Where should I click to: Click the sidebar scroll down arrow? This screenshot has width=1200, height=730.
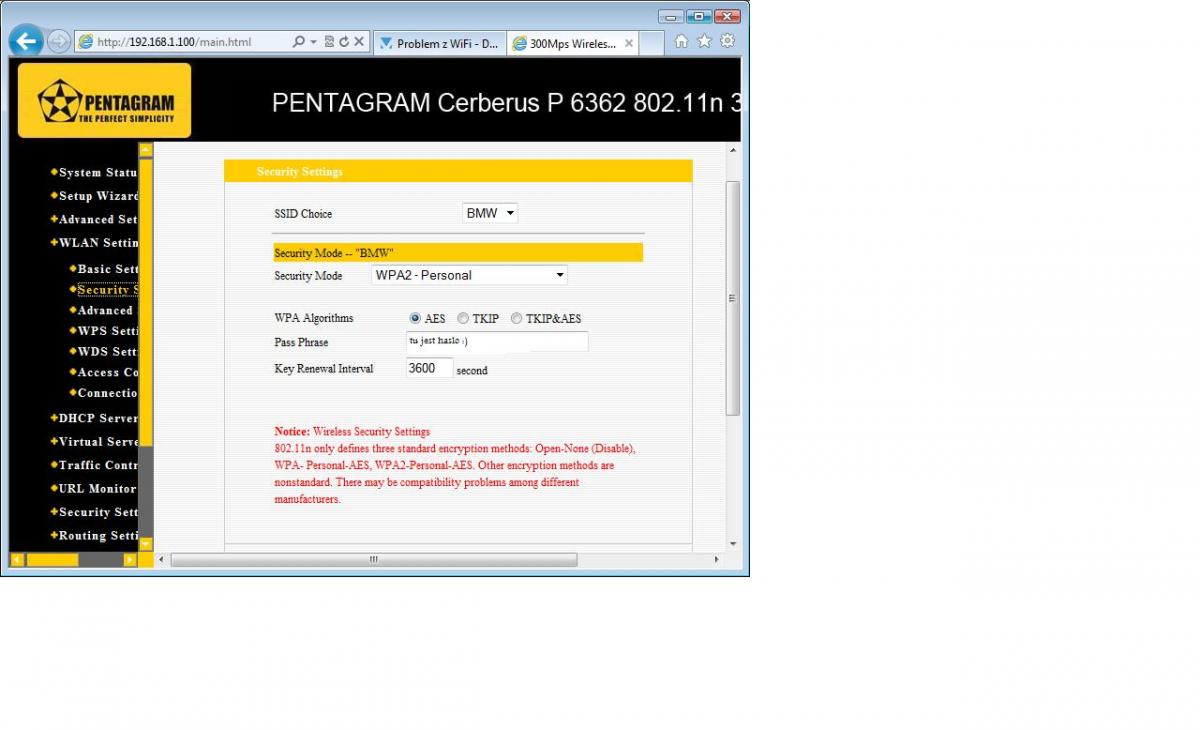tap(146, 544)
